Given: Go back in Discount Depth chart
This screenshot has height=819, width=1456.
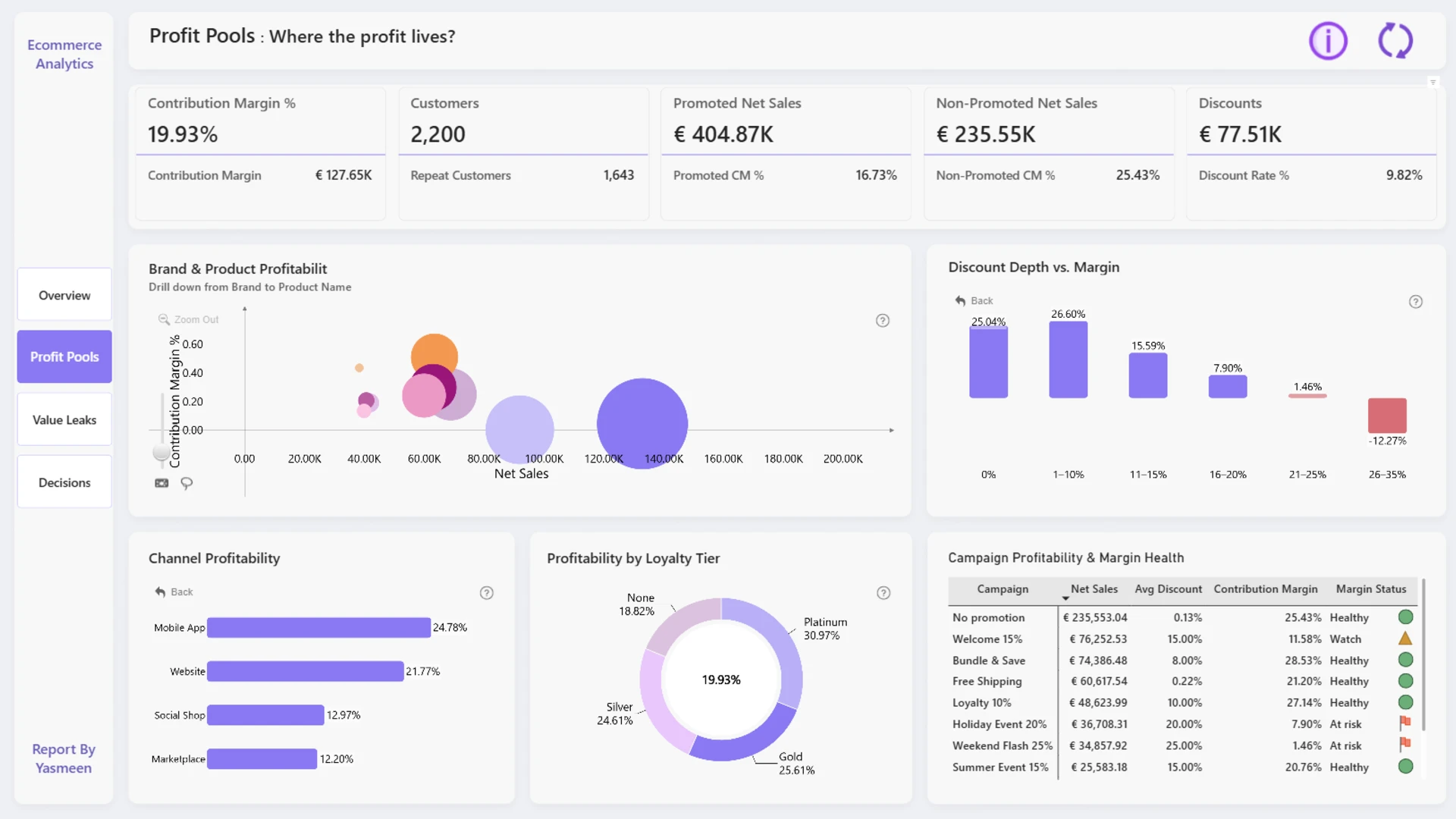Looking at the screenshot, I should point(974,301).
